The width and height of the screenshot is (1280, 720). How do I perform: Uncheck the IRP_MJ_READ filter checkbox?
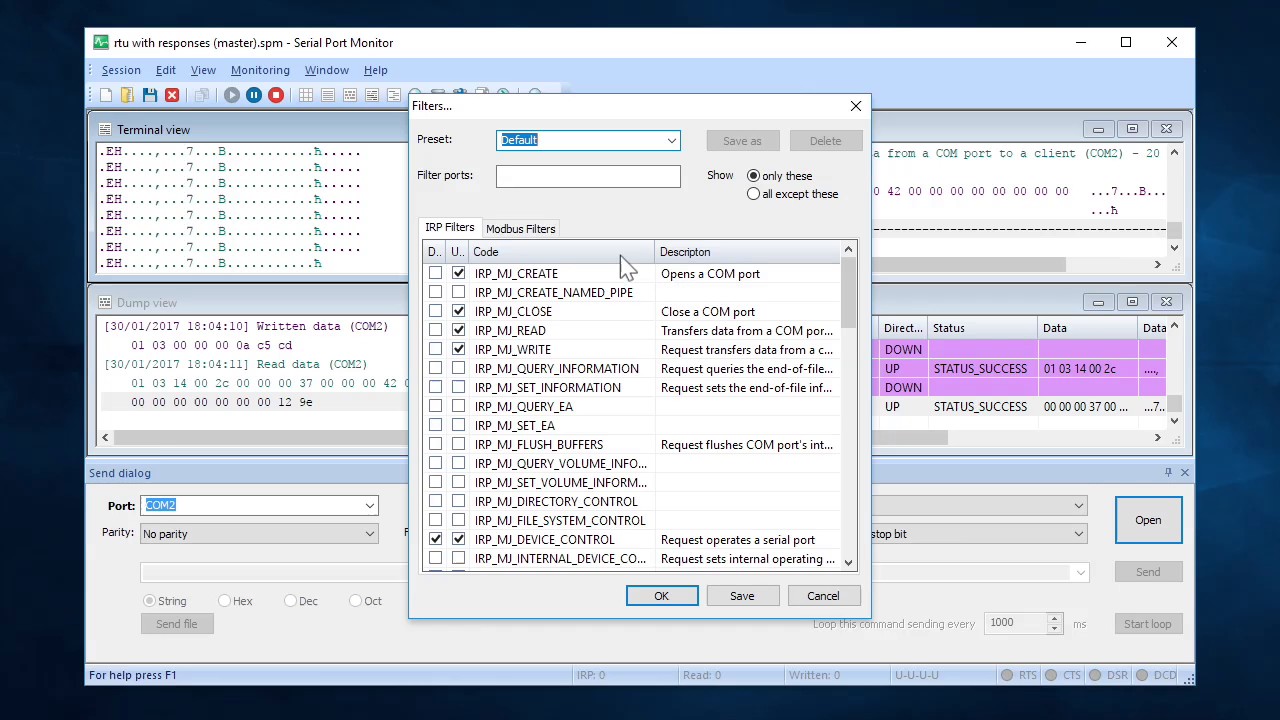point(458,330)
